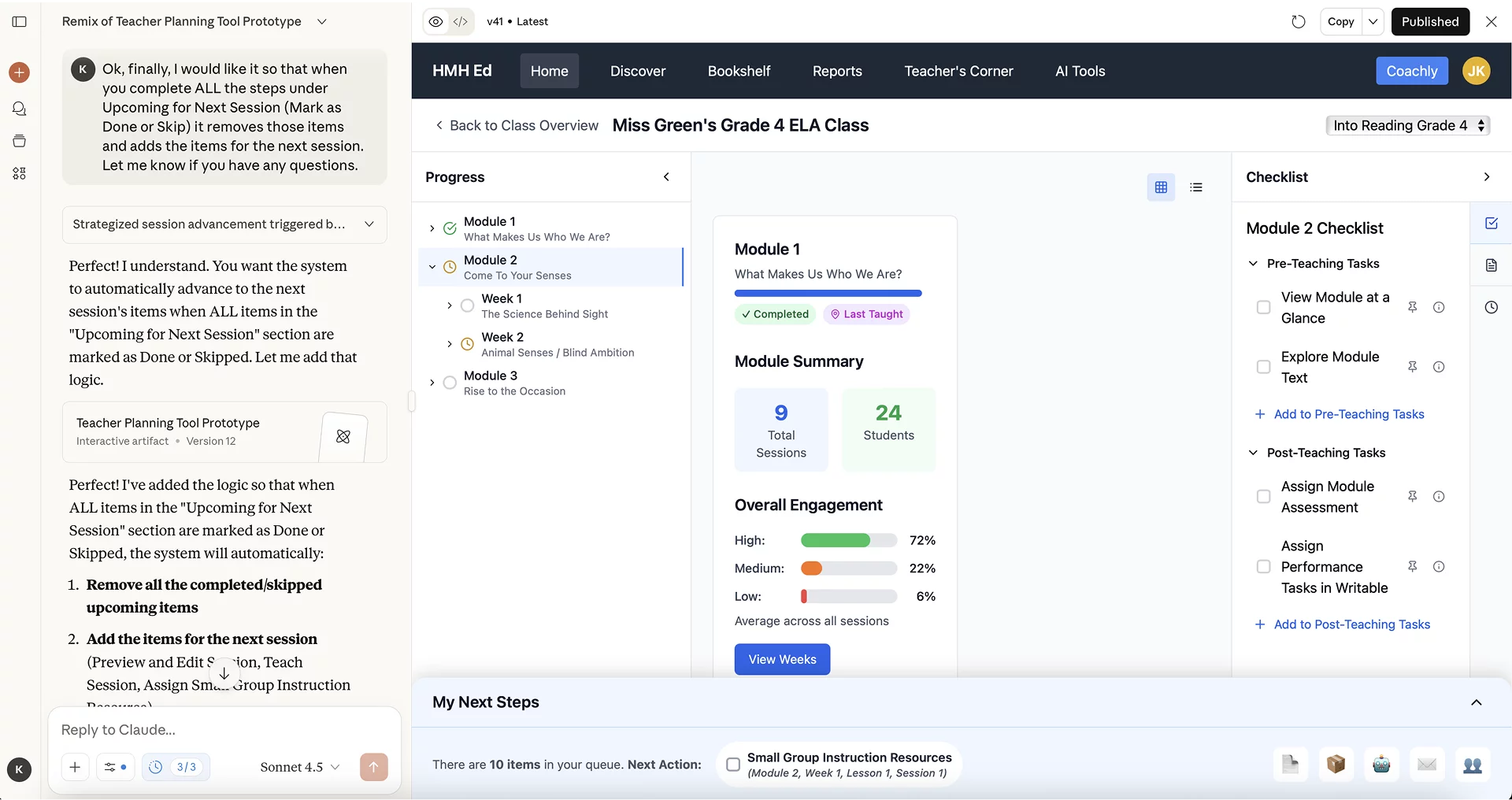1512x800 pixels.
Task: Pin the View Module at a Glance task
Action: (x=1412, y=307)
